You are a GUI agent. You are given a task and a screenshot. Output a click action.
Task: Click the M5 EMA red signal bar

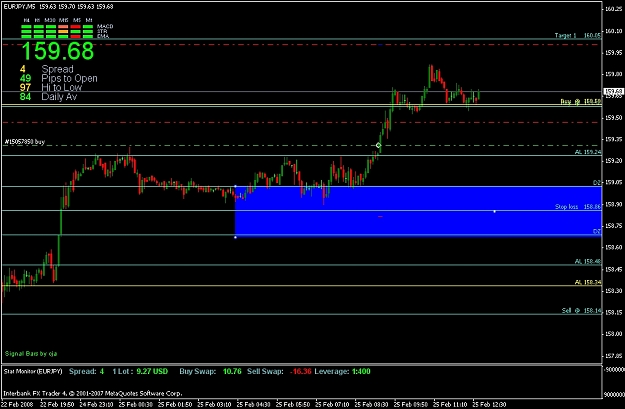point(76,36)
